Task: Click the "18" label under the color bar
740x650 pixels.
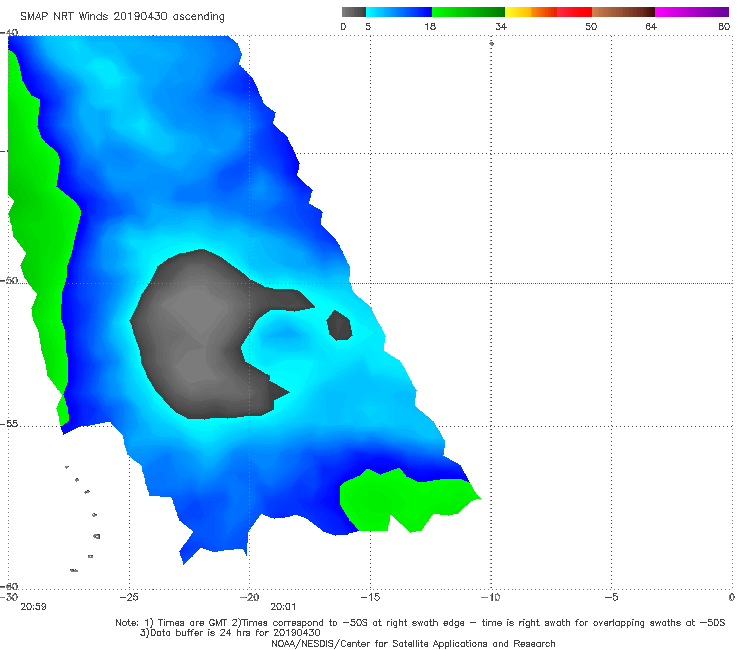Action: click(x=430, y=26)
